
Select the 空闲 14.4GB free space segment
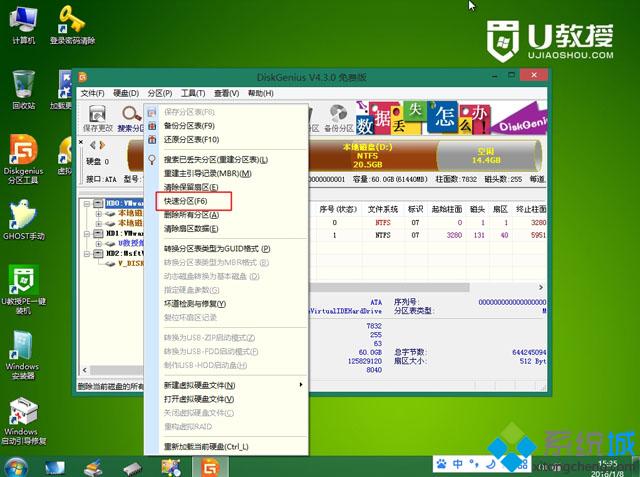pyautogui.click(x=488, y=155)
